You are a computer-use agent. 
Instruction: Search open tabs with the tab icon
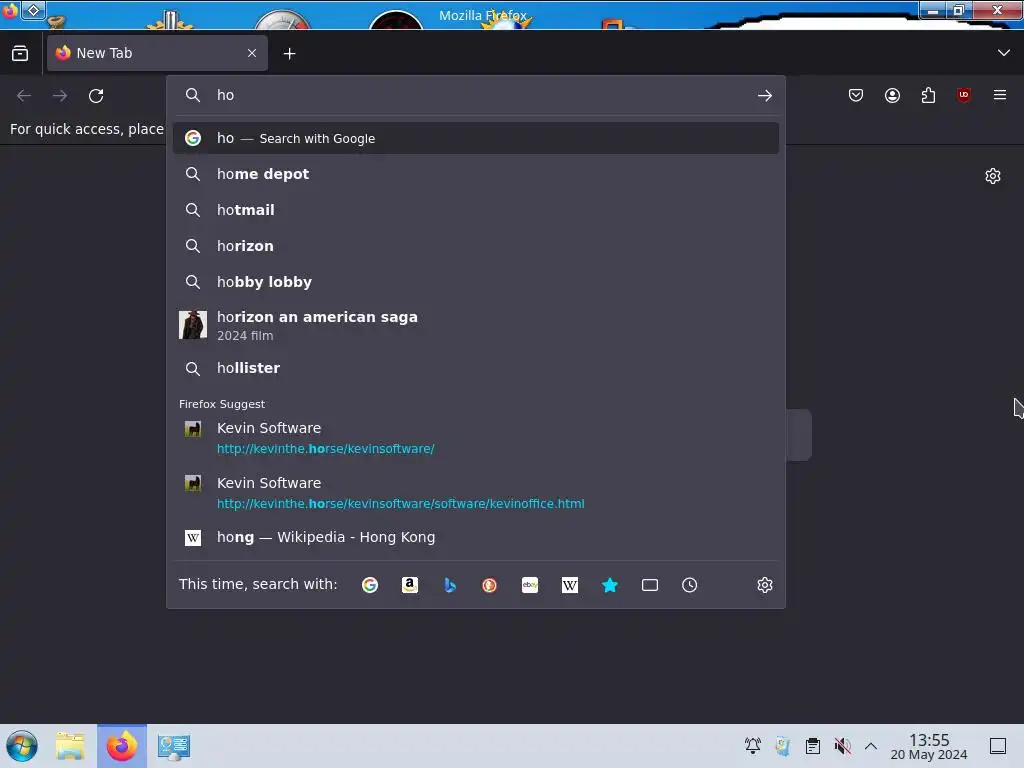650,585
